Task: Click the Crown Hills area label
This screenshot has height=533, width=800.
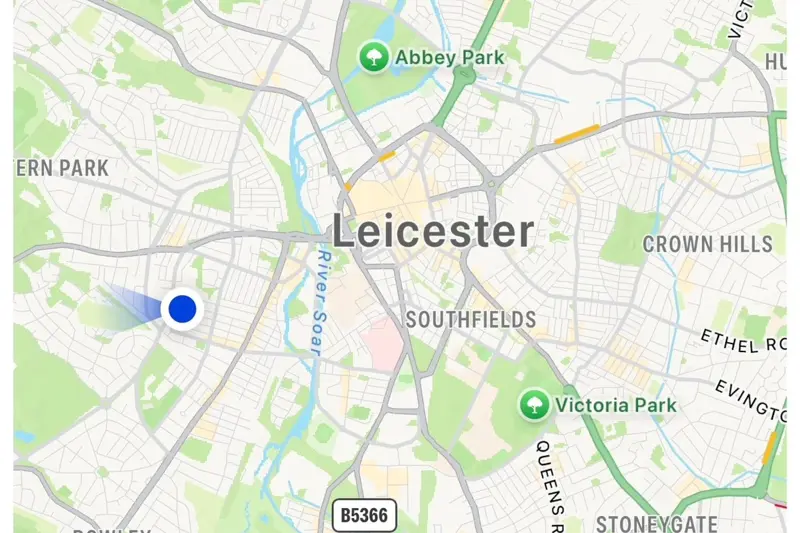Action: 708,244
